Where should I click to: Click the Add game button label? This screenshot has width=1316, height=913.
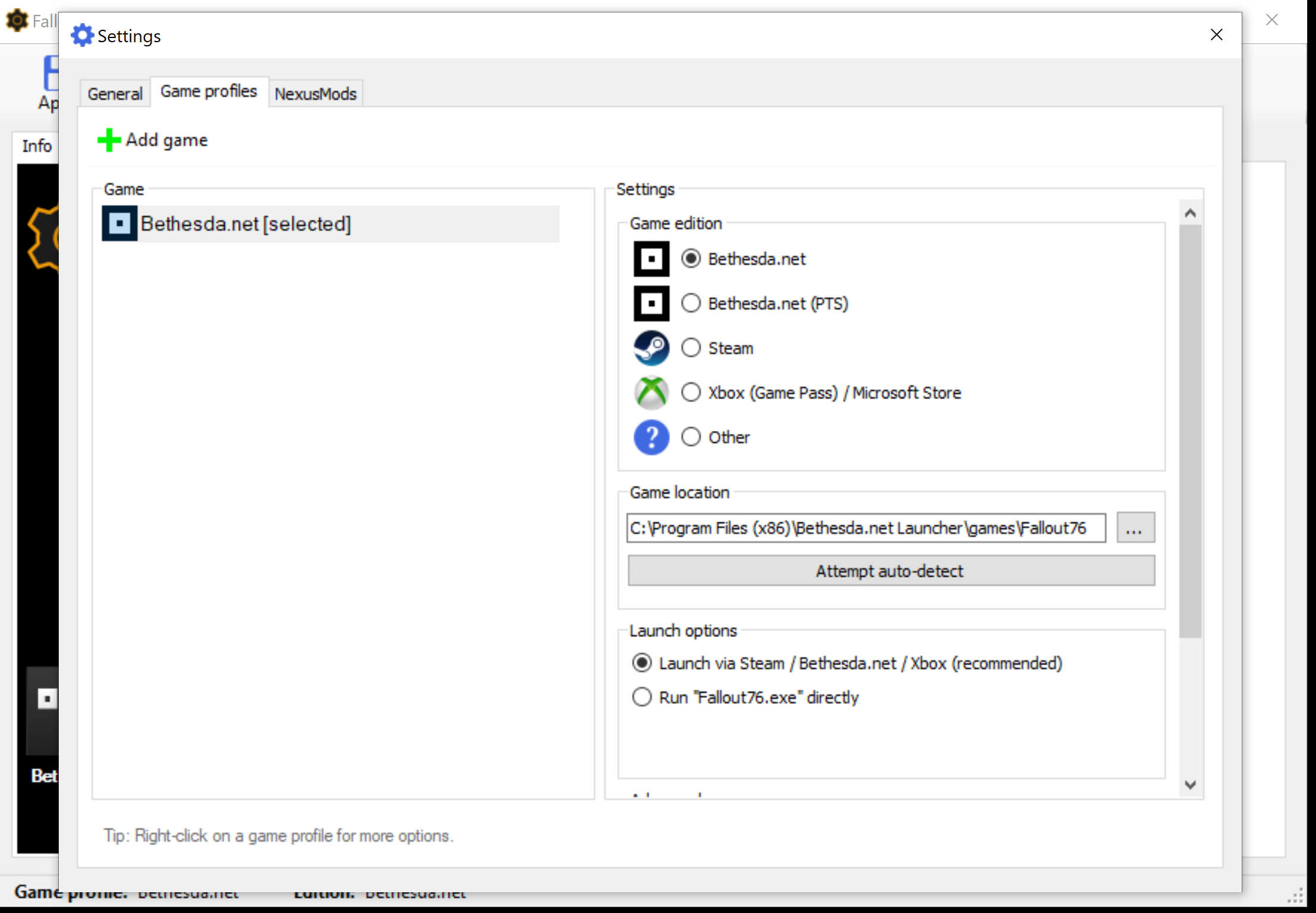[166, 140]
